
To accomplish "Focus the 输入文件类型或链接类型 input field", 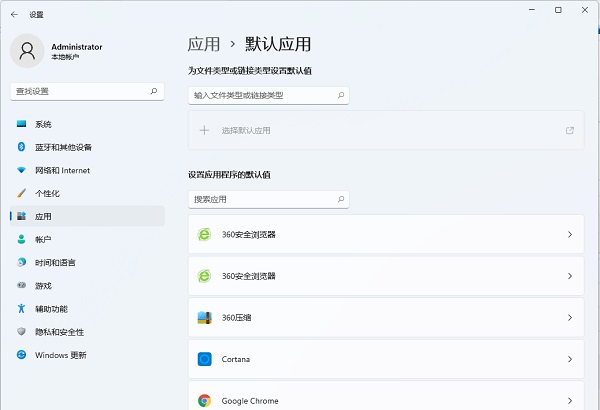I will pos(260,95).
